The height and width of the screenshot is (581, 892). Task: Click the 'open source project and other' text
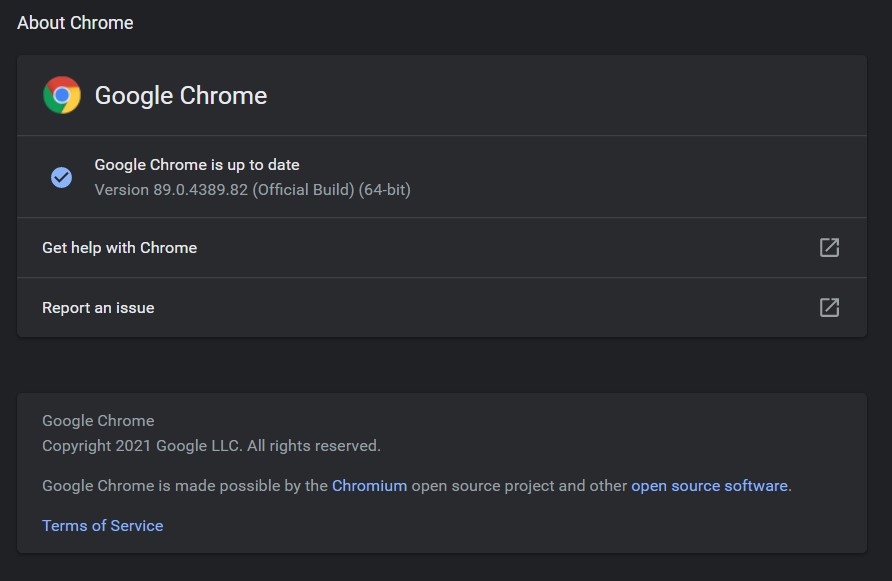[519, 485]
